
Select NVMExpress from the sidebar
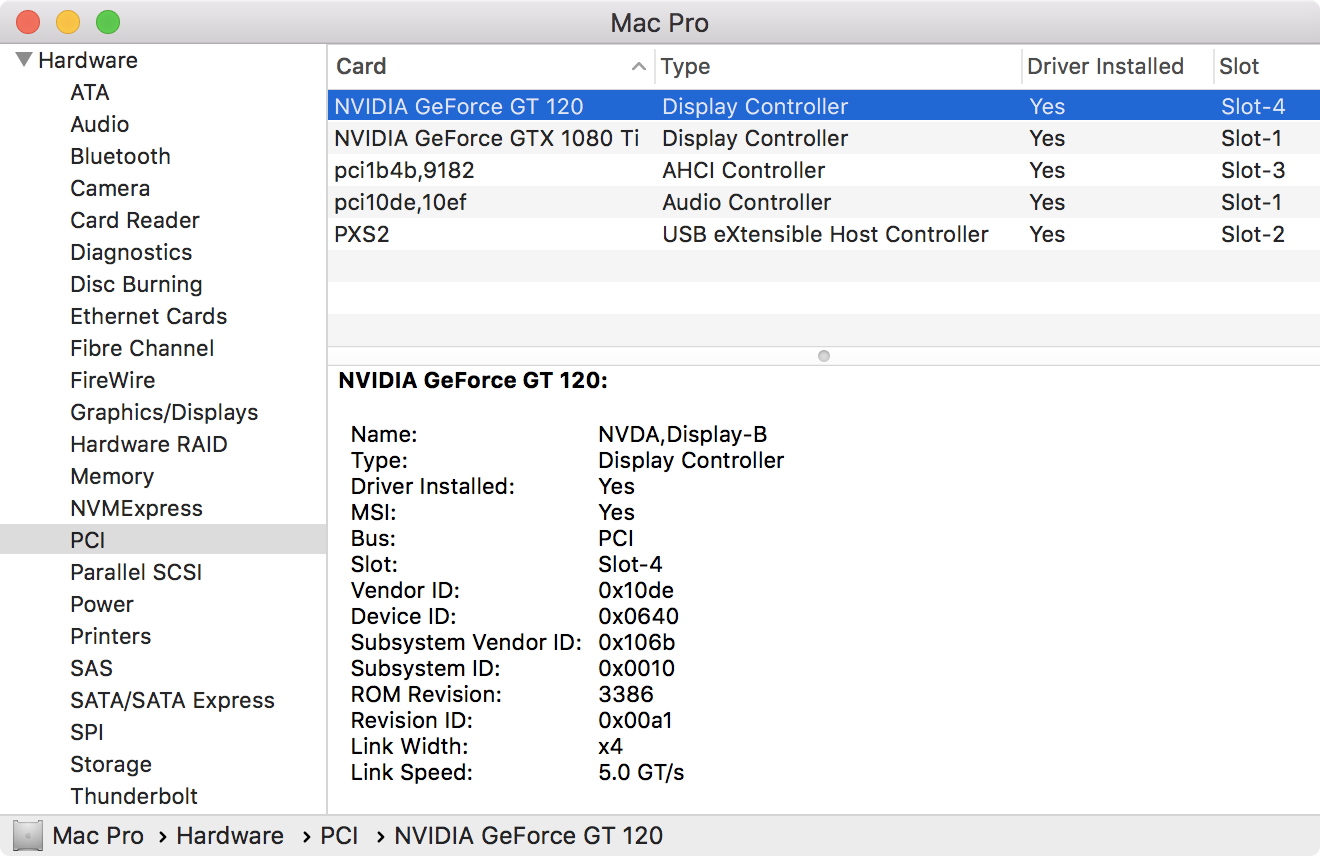tap(136, 508)
